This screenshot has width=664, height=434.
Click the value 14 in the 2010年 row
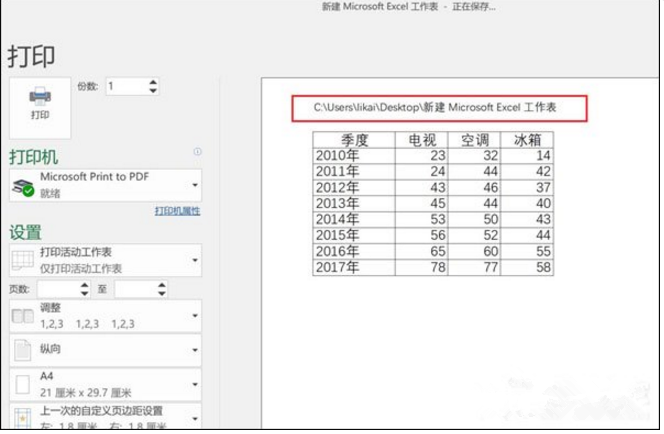pos(543,156)
